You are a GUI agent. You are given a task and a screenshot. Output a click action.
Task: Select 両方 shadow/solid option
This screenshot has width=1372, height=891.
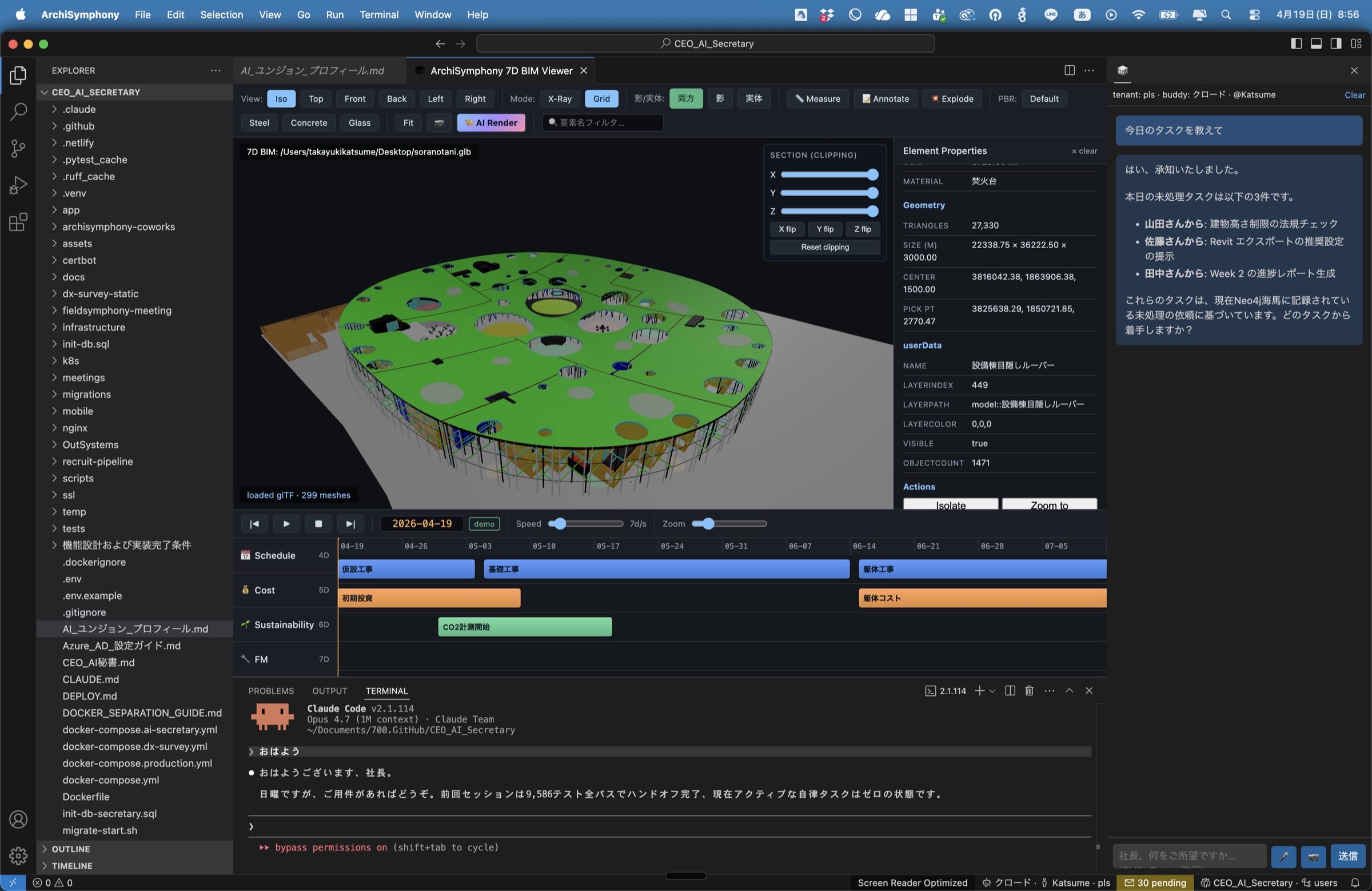685,98
